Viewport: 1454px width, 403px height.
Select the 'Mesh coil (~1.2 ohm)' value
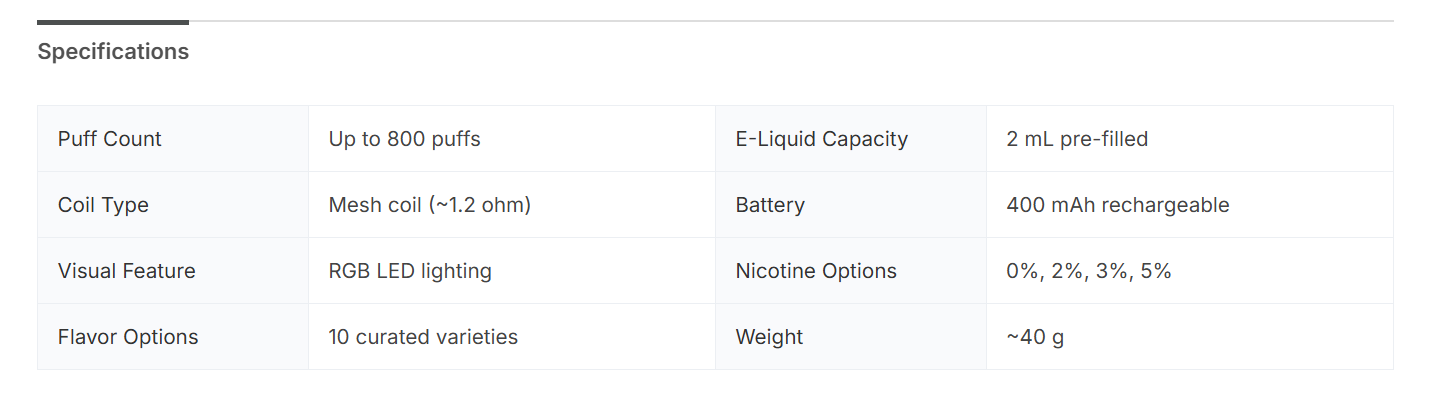click(x=430, y=205)
